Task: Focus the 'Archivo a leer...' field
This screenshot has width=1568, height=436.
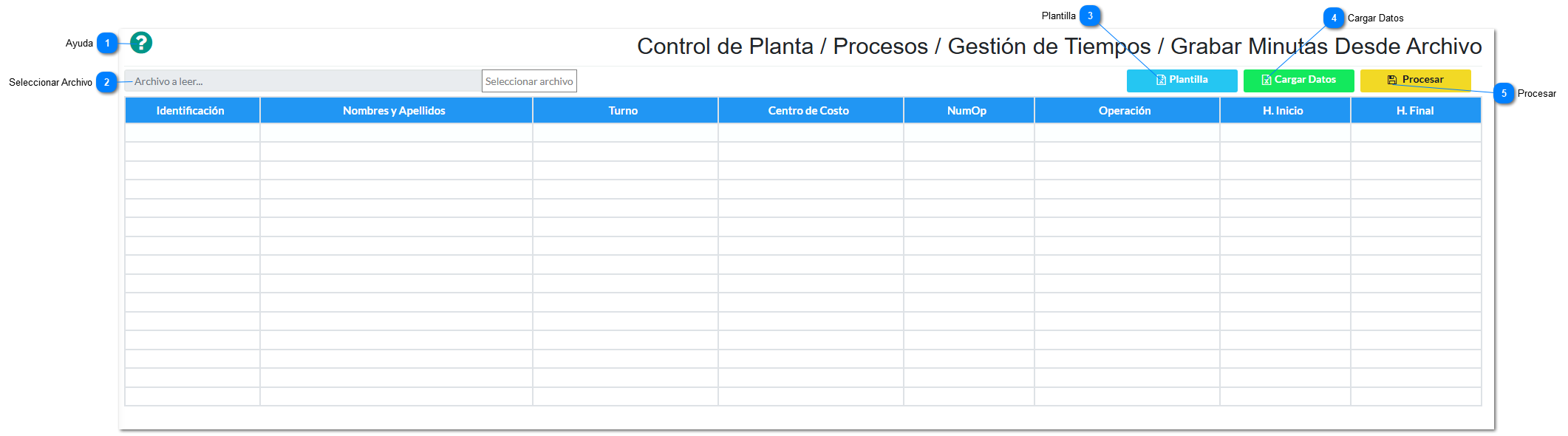Action: tap(303, 81)
